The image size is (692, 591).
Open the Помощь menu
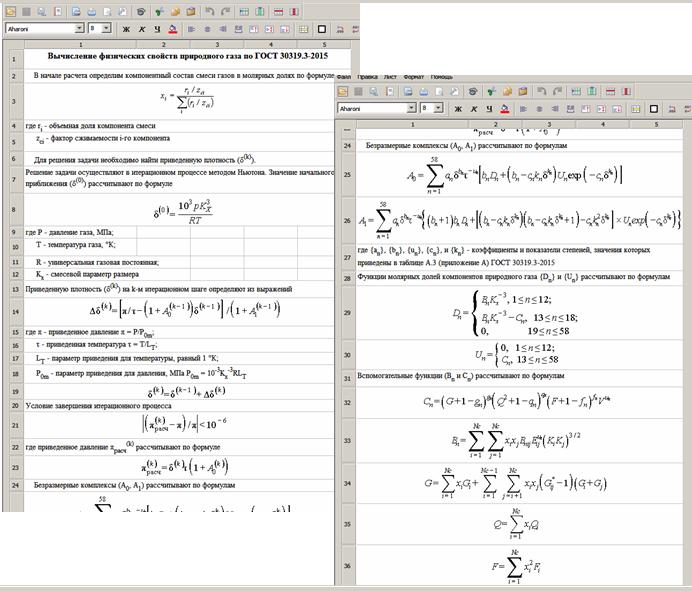pyautogui.click(x=441, y=76)
